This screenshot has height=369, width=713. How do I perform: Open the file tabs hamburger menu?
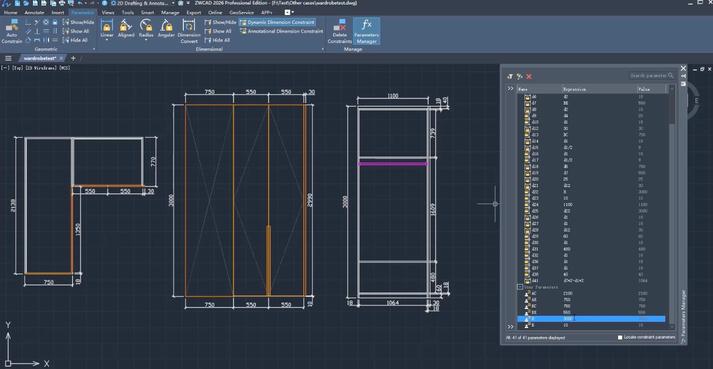pos(8,58)
